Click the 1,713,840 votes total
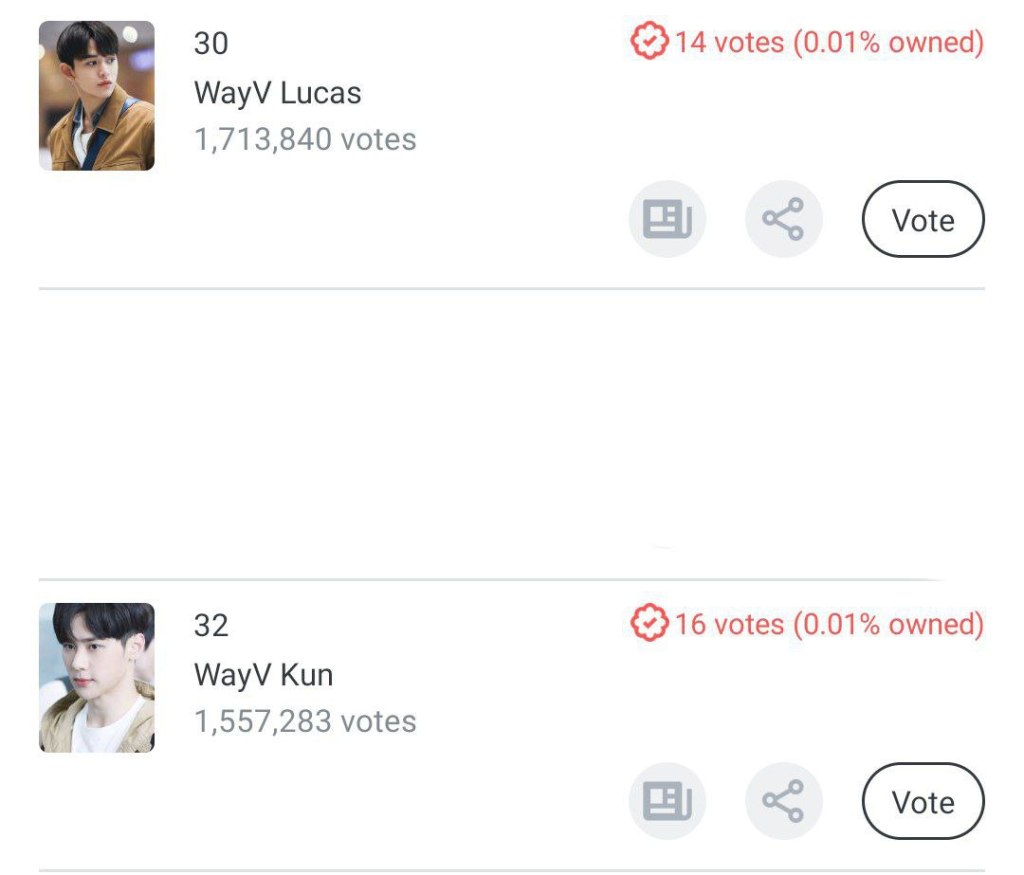Screen dimensions: 1024x875 tap(305, 139)
